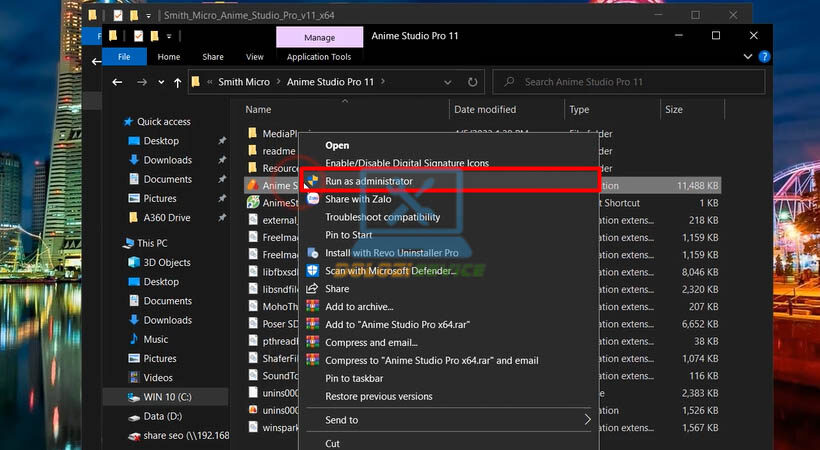Select Pin to taskbar
820x450 pixels.
pos(354,378)
